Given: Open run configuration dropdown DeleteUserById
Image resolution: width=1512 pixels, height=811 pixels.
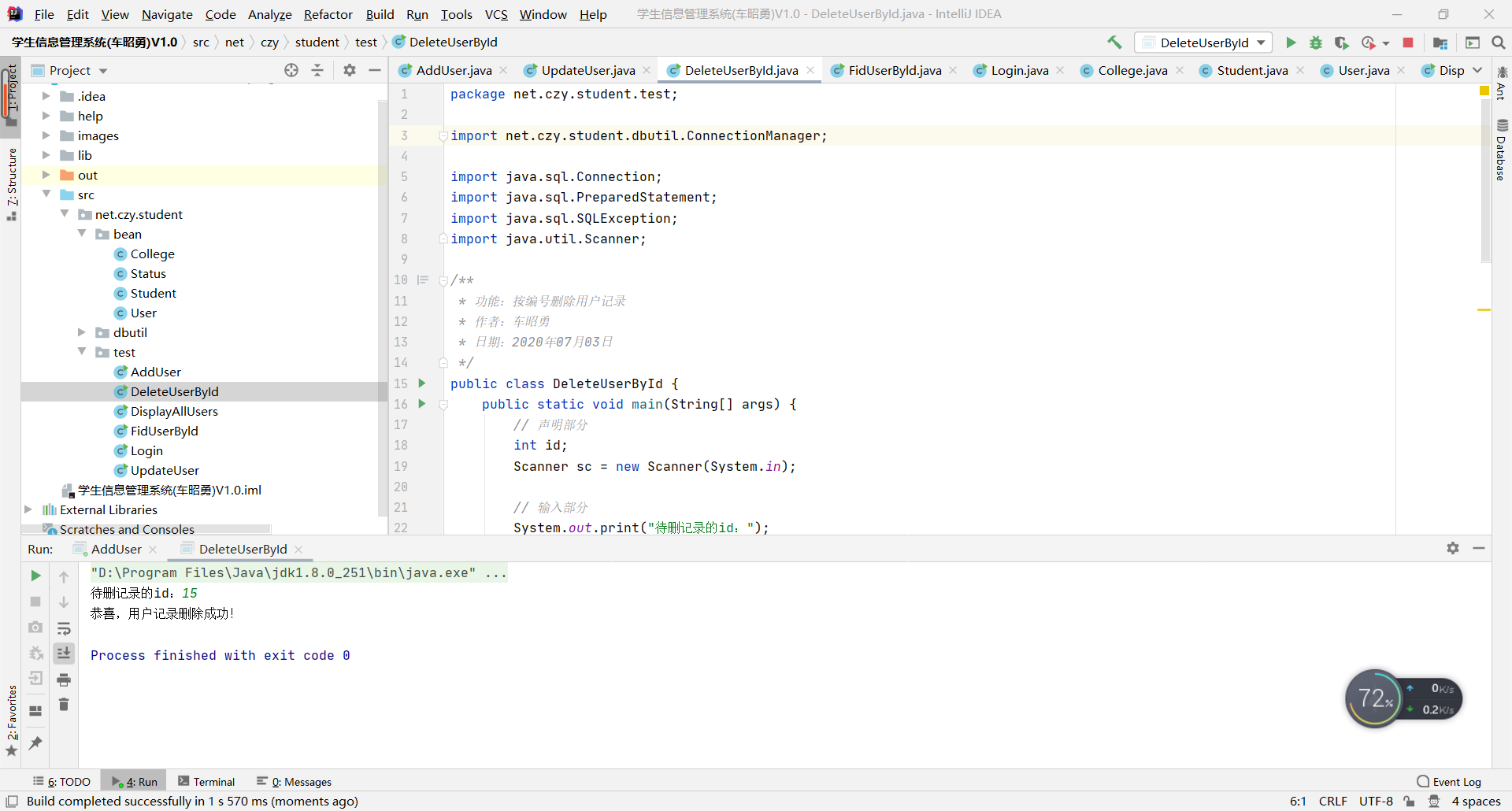Looking at the screenshot, I should [x=1204, y=43].
